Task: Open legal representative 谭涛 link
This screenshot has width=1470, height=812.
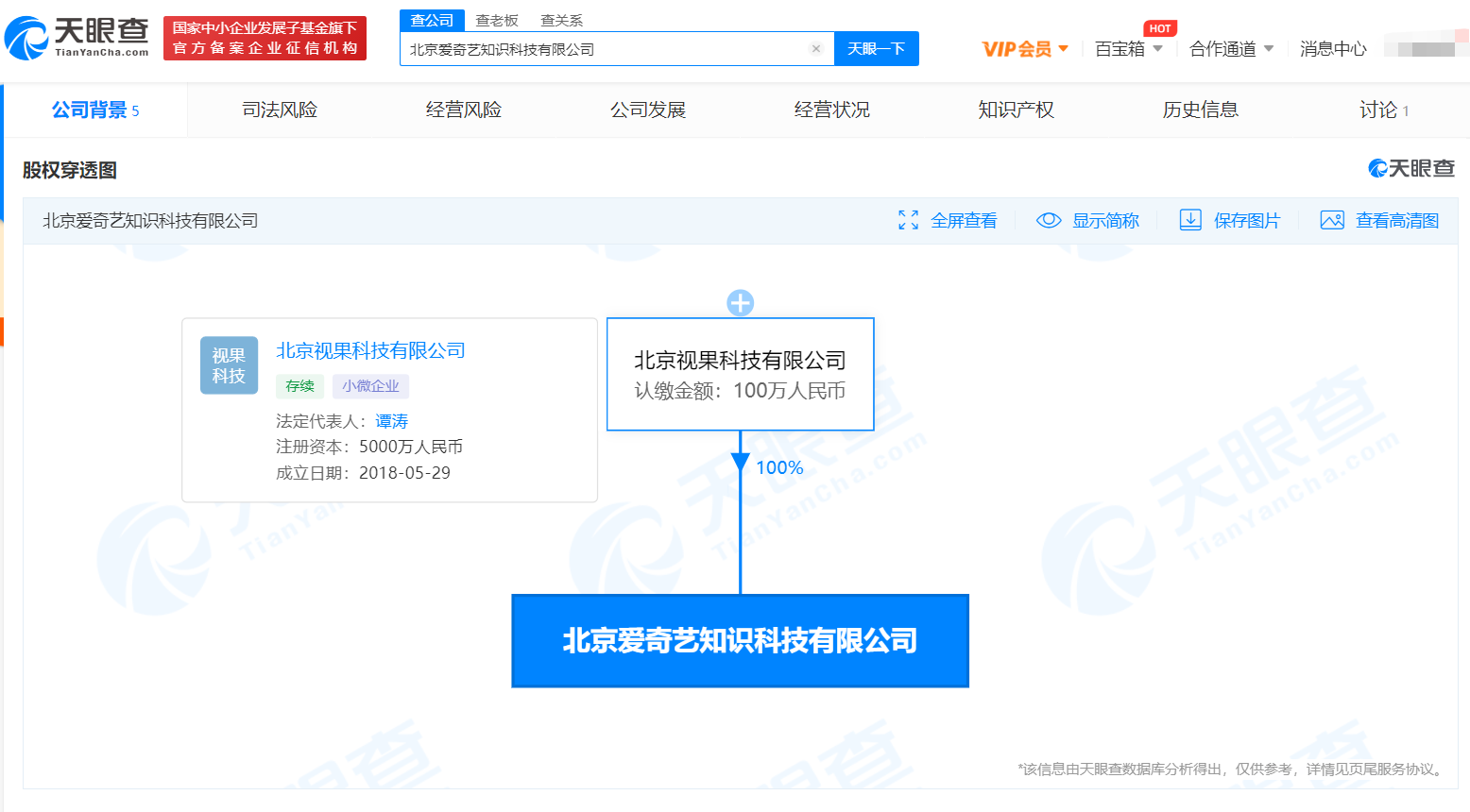Action: (392, 421)
